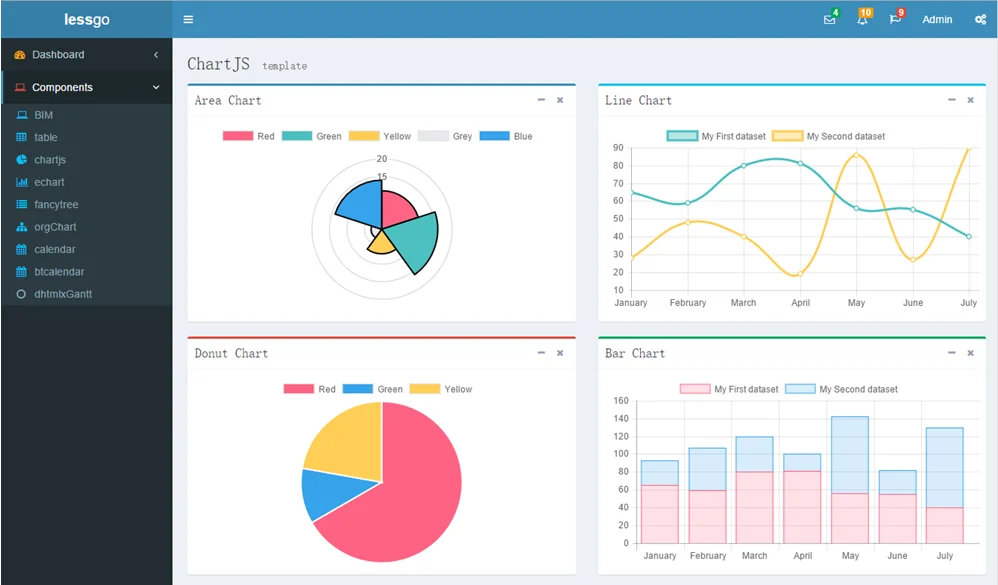998x585 pixels.
Task: Toggle Yellow segment in Donut Chart legend
Action: tap(441, 389)
